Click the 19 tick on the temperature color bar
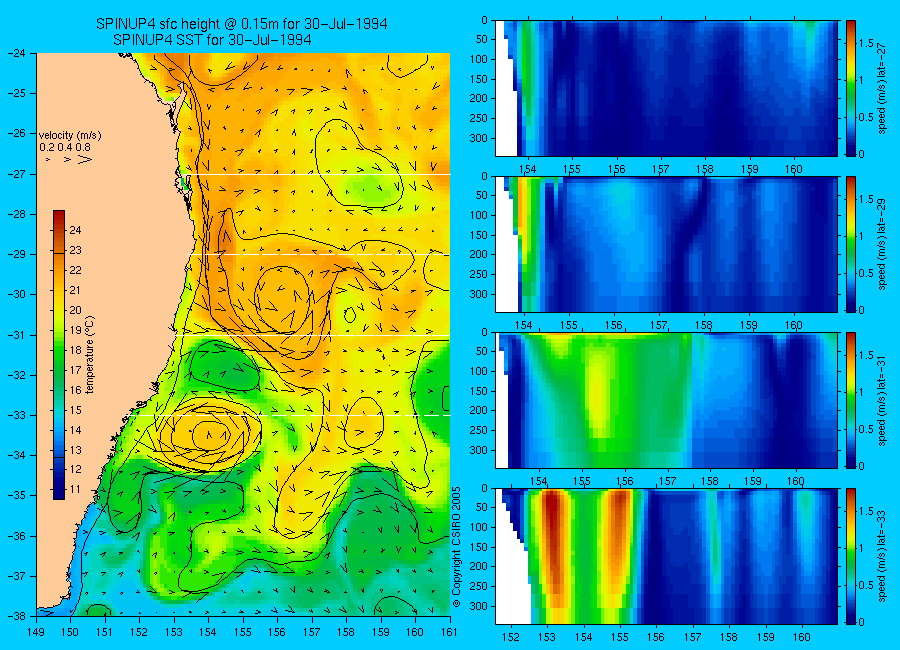The height and width of the screenshot is (650, 900). 75,330
